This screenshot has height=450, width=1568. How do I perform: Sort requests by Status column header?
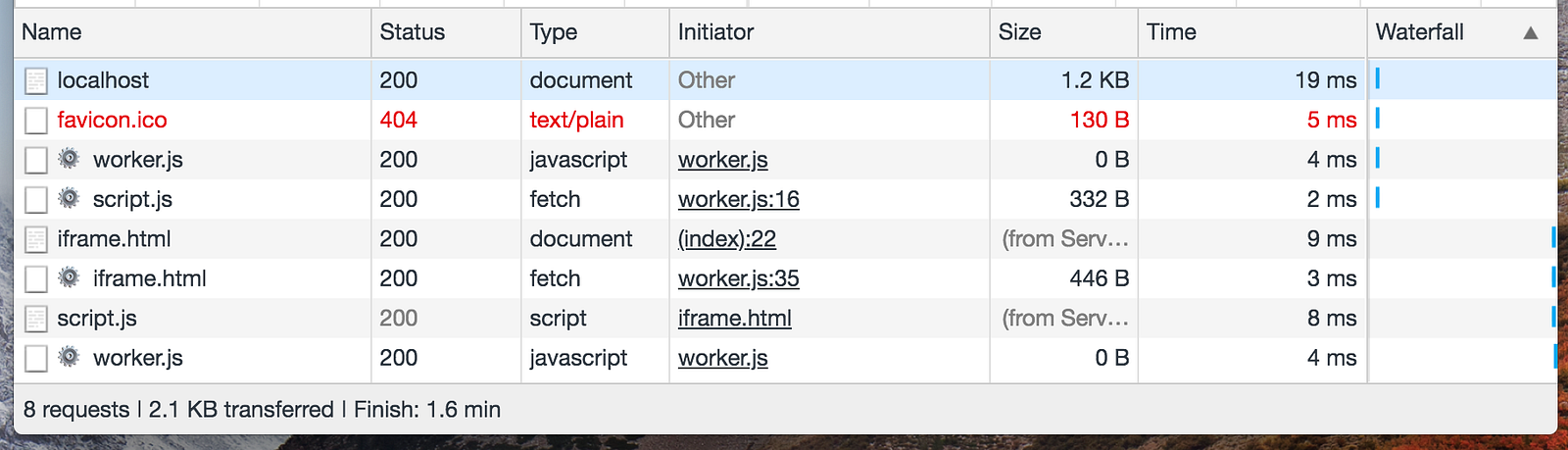click(x=412, y=32)
